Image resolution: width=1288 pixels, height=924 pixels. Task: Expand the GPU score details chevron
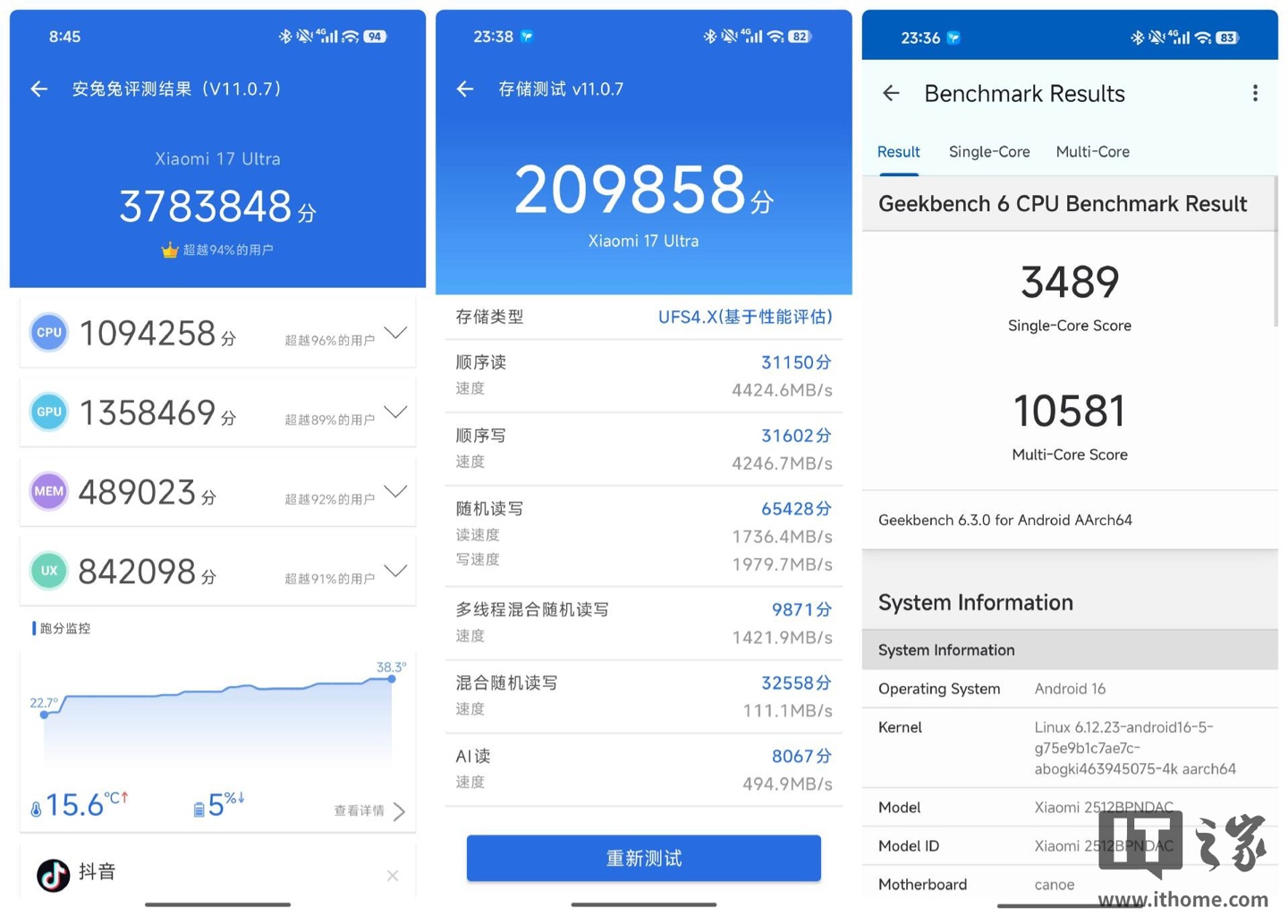[395, 411]
